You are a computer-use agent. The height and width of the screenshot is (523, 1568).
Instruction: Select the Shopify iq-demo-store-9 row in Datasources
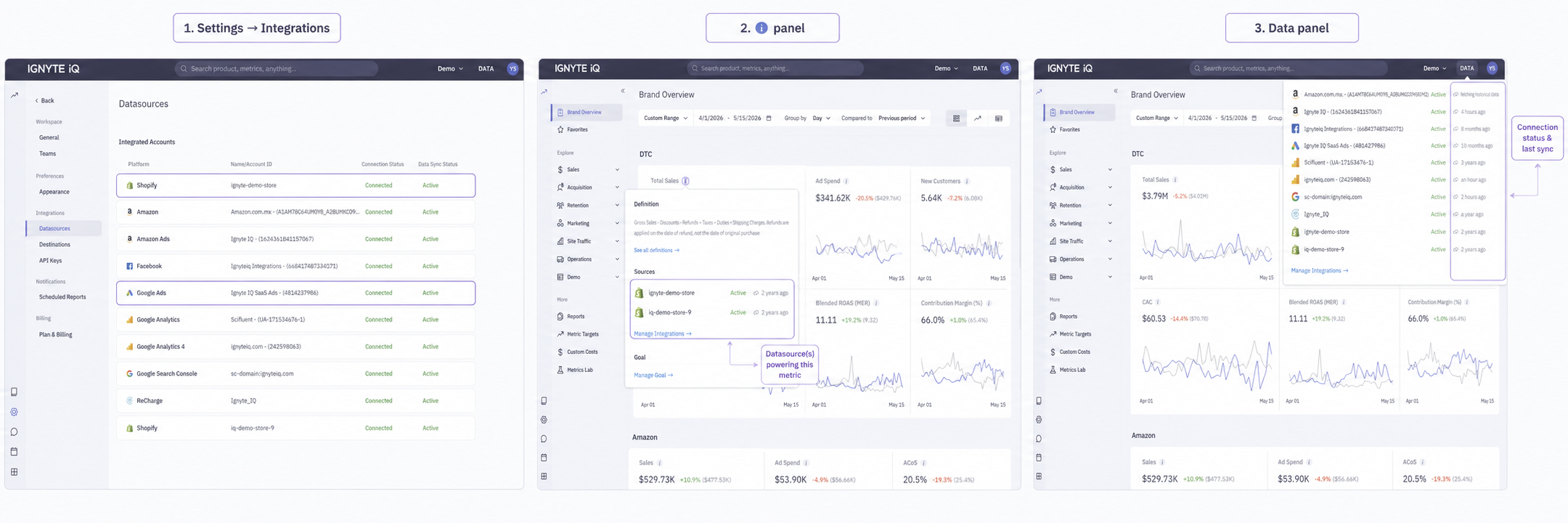296,428
